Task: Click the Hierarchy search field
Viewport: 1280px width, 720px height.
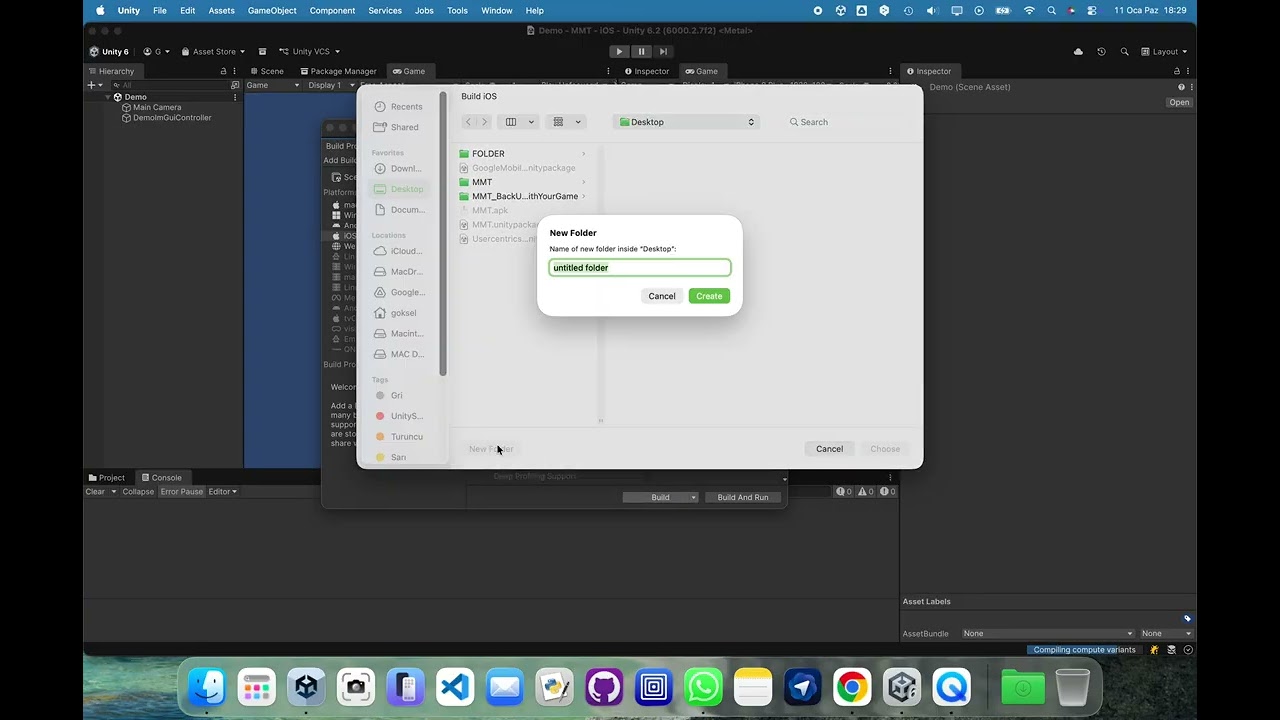Action: click(x=172, y=85)
